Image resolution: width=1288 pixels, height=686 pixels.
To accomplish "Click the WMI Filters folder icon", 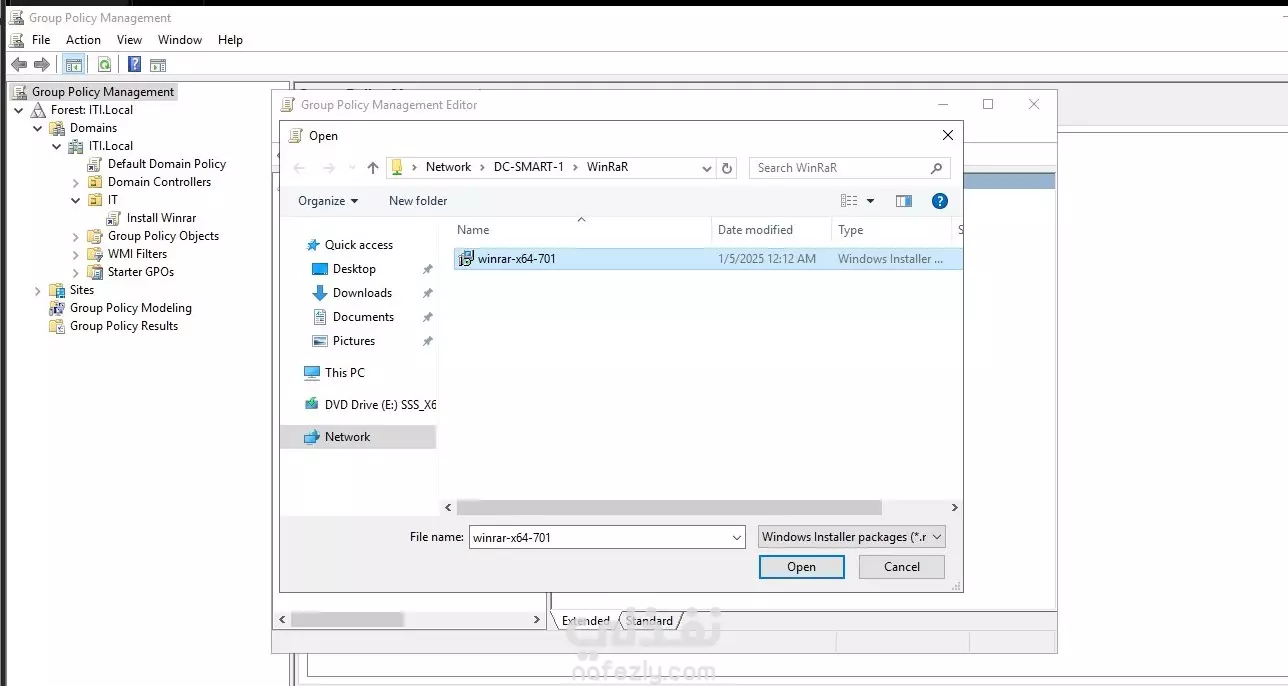I will coord(95,254).
